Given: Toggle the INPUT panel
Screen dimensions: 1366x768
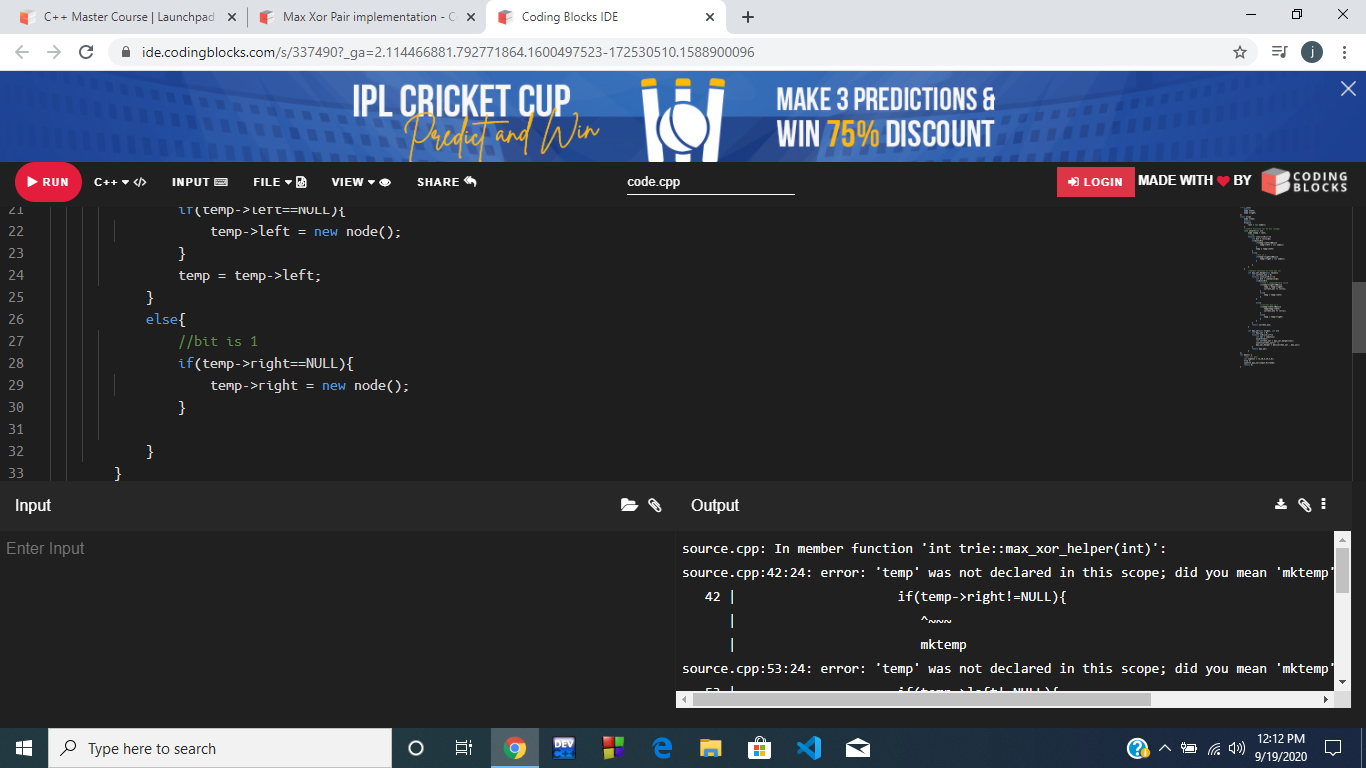Looking at the screenshot, I should click(x=199, y=182).
